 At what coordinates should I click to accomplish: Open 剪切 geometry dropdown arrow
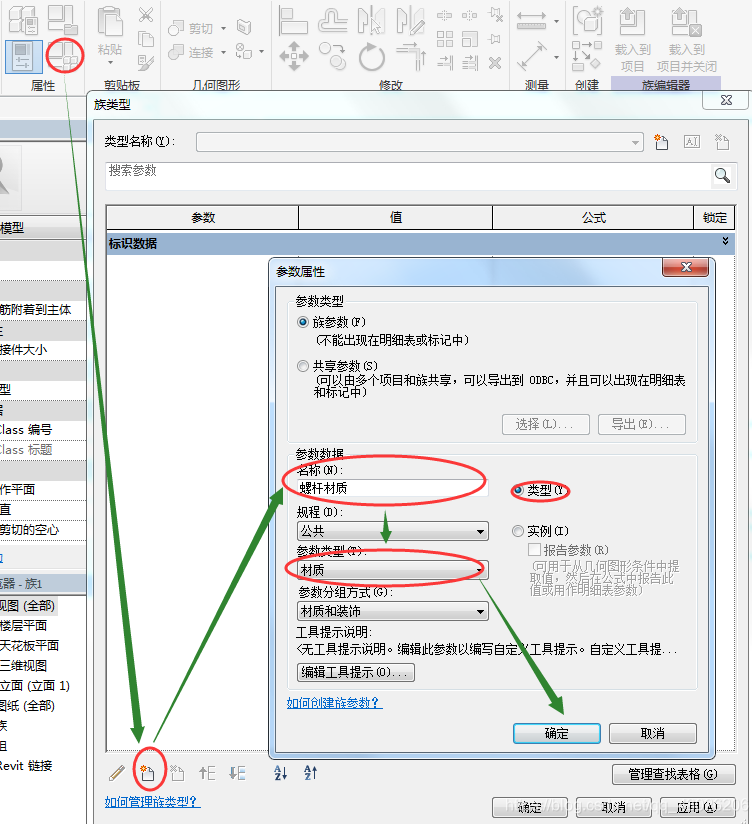223,28
